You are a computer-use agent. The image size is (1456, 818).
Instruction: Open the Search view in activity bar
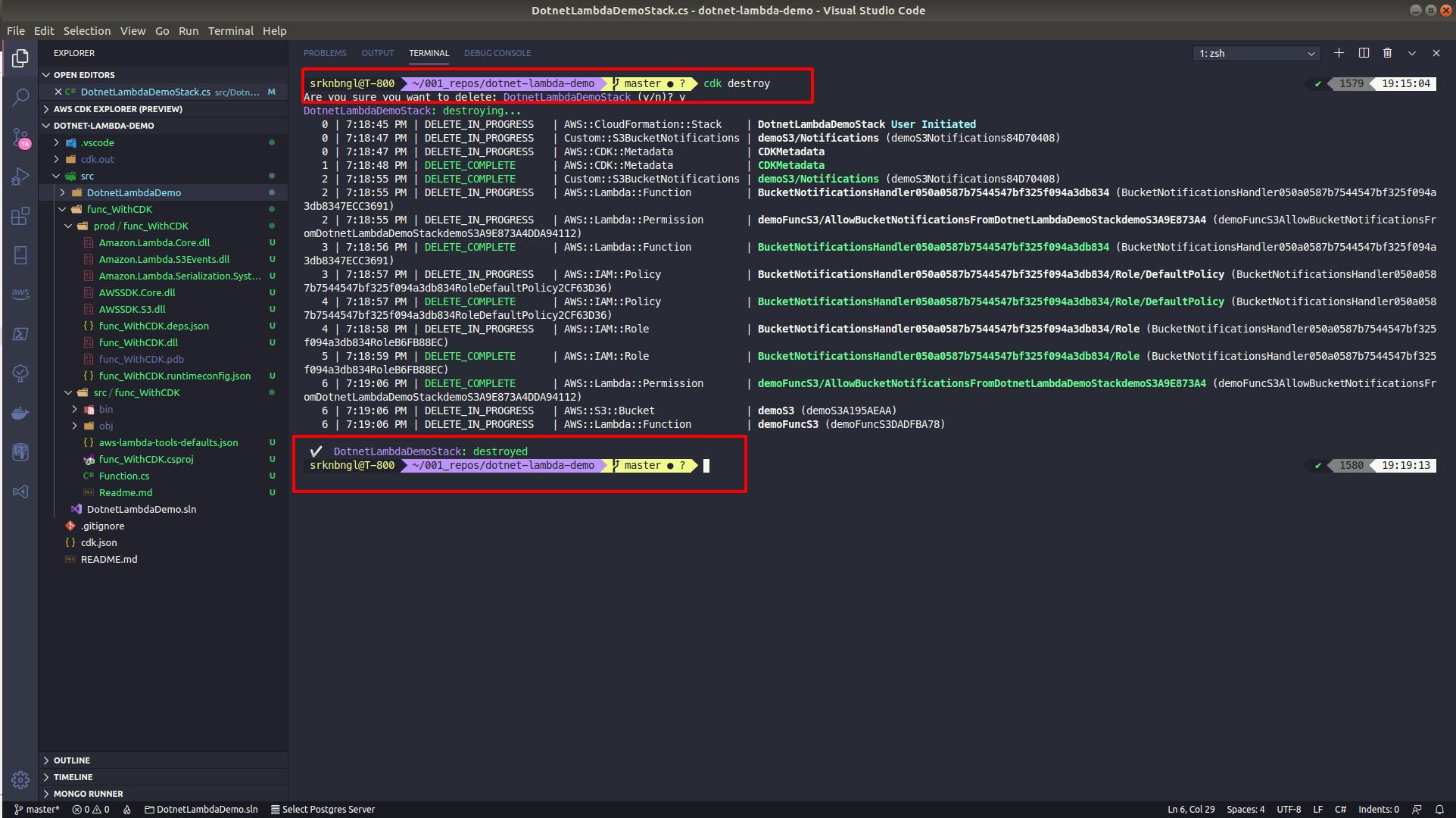[20, 97]
